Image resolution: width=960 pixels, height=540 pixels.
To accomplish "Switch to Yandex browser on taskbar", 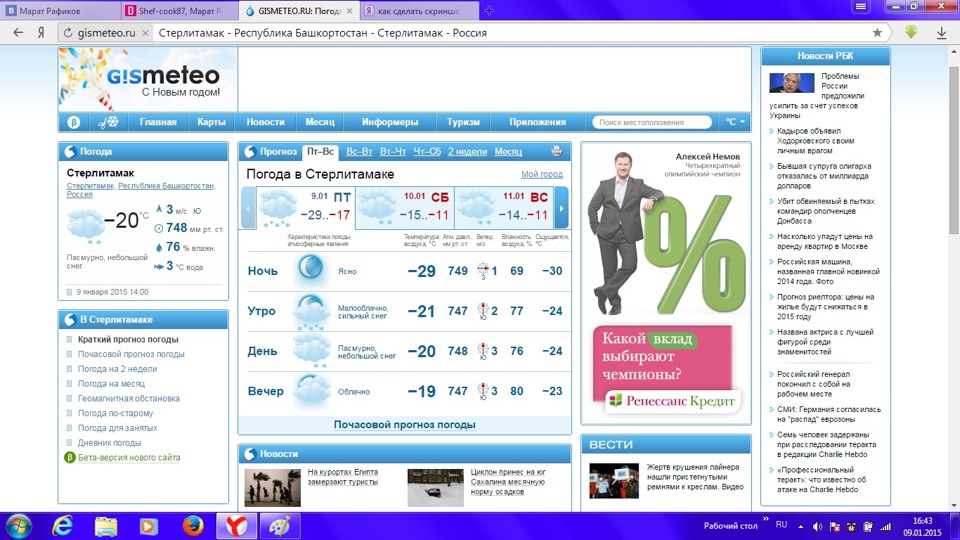I will pyautogui.click(x=236, y=526).
